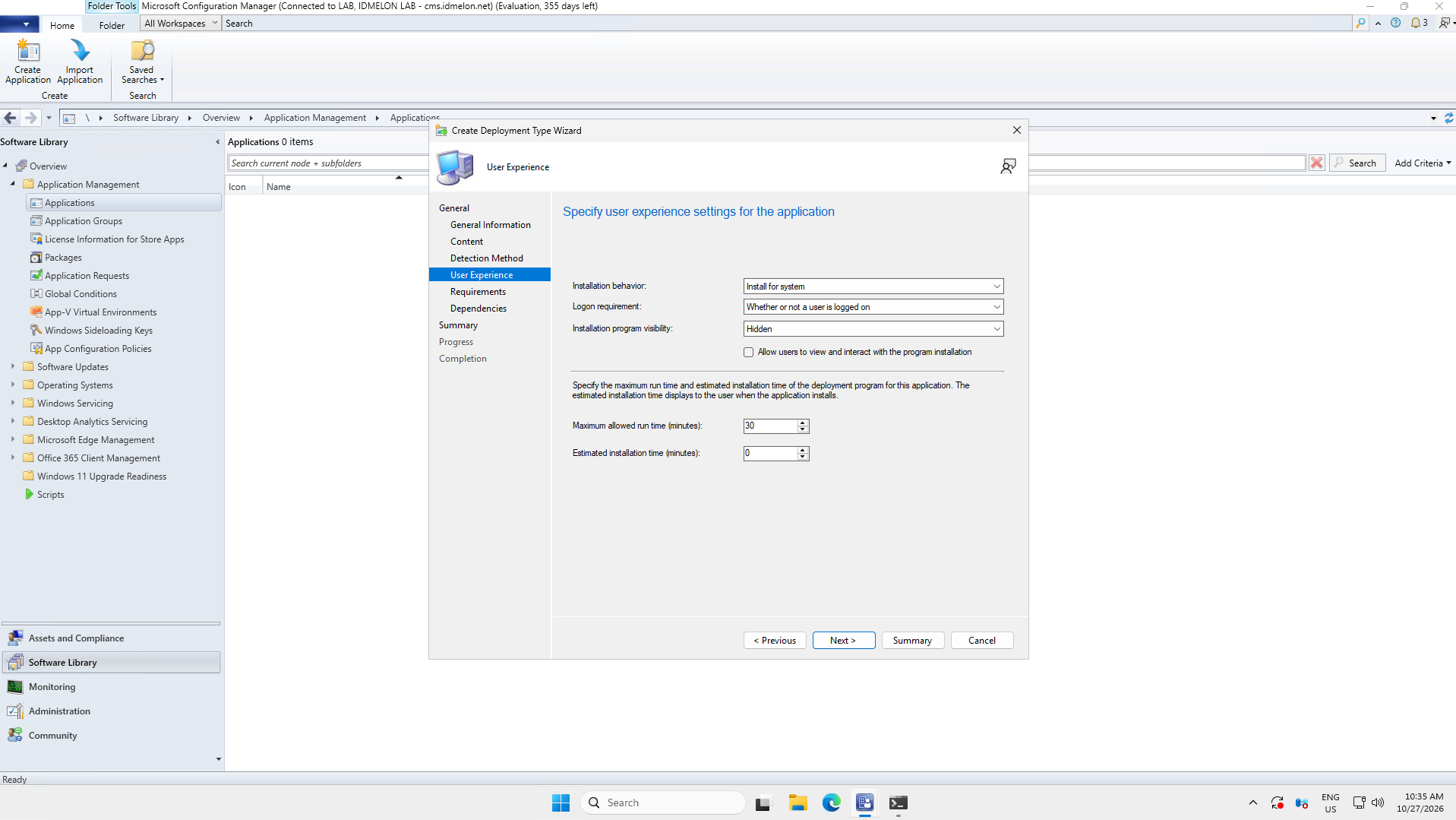Open Microsoft Edge from taskbar

(x=832, y=803)
